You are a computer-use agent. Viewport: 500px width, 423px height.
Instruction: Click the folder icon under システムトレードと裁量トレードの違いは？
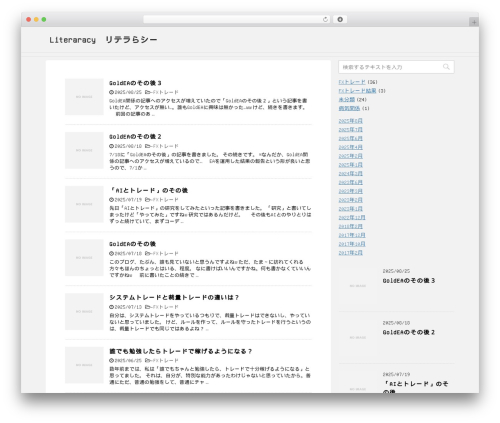[147, 307]
